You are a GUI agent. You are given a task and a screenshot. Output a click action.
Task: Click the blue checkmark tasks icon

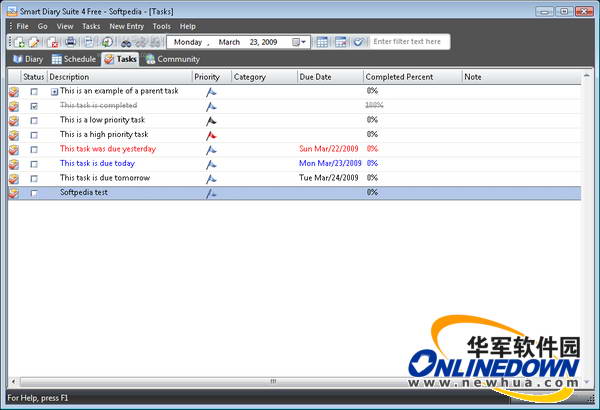coord(358,42)
